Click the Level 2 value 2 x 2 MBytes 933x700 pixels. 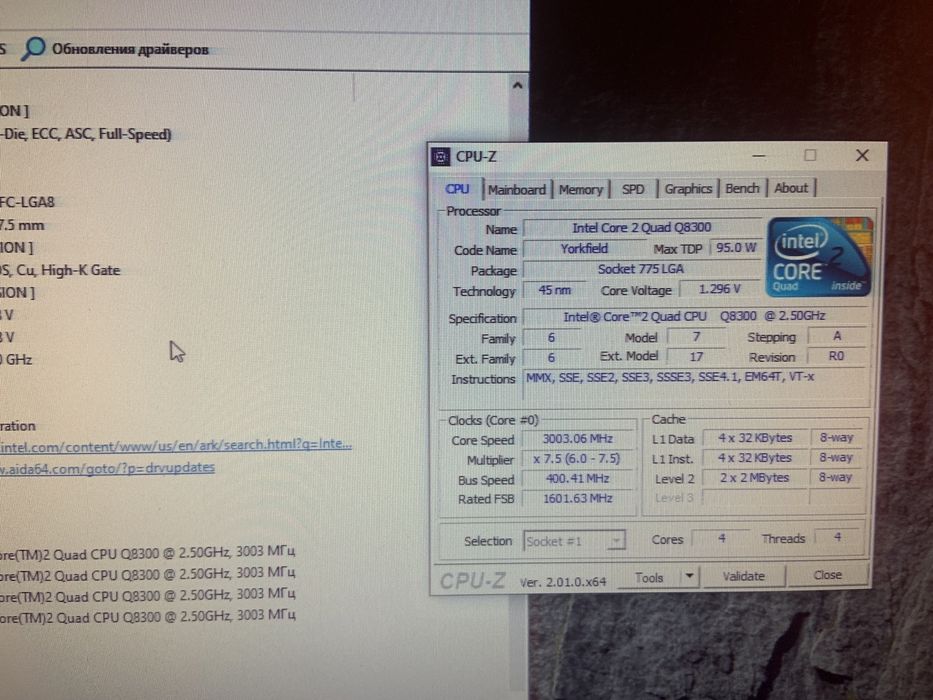(754, 478)
